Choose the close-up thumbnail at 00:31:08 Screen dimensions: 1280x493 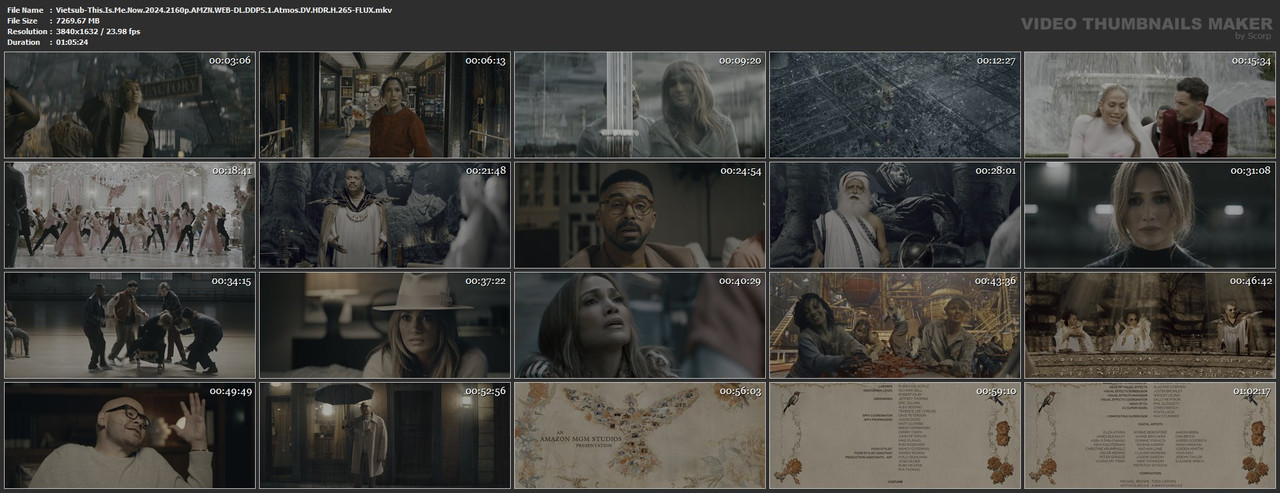(x=1150, y=215)
